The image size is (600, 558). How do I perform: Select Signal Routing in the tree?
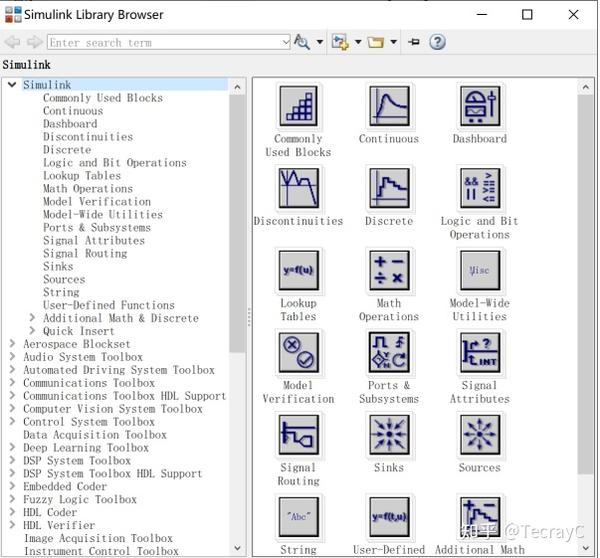(85, 253)
